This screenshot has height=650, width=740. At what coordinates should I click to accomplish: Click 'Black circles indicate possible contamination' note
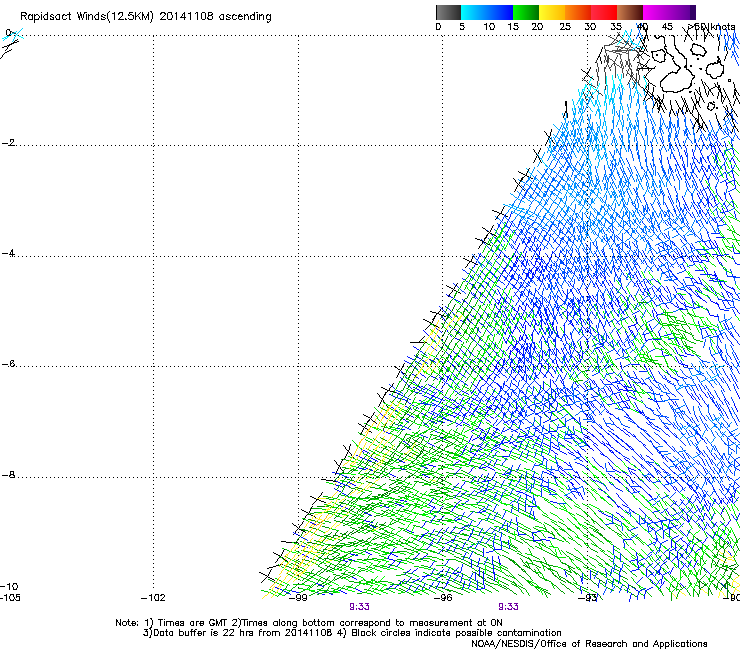[x=456, y=633]
